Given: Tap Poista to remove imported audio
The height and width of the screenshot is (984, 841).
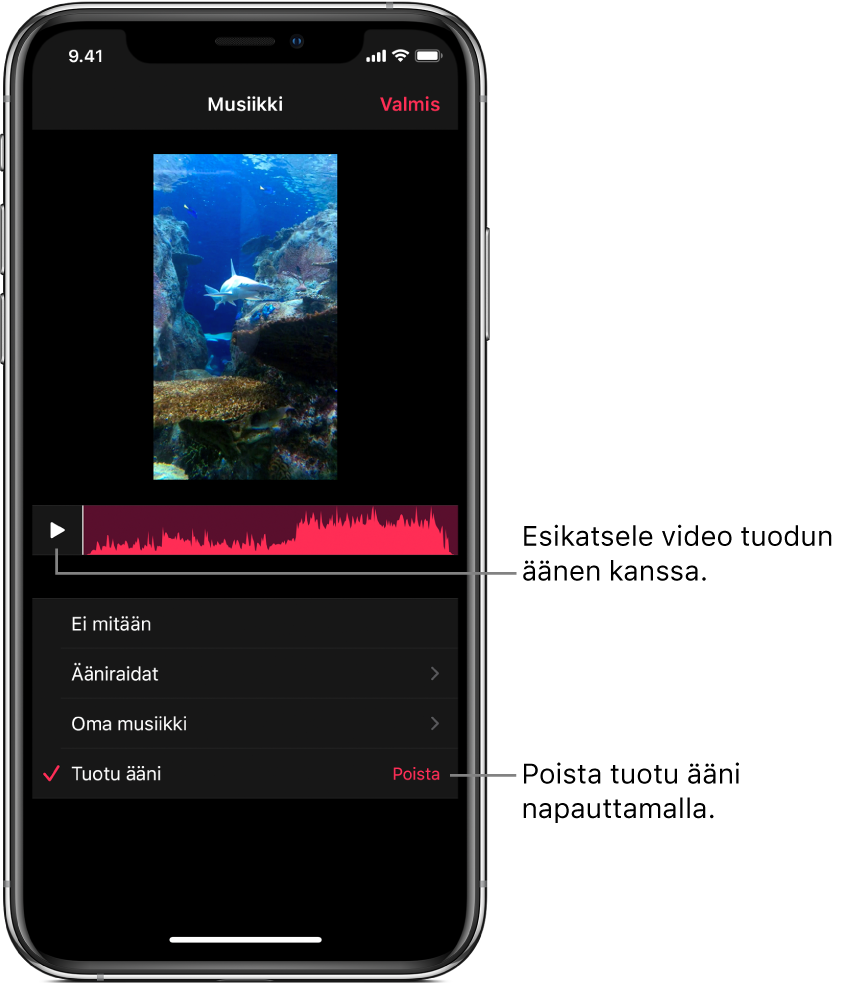Looking at the screenshot, I should click(x=416, y=774).
